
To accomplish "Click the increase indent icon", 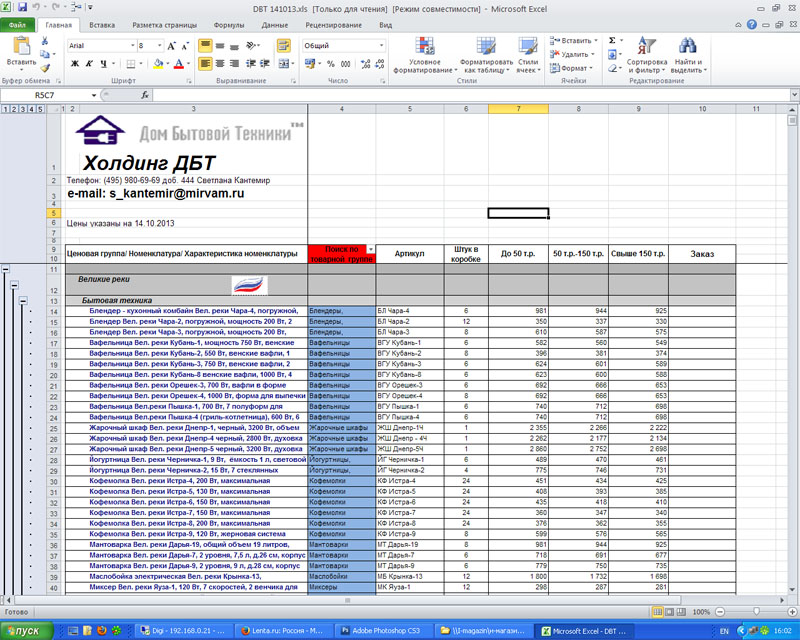I will coord(265,64).
